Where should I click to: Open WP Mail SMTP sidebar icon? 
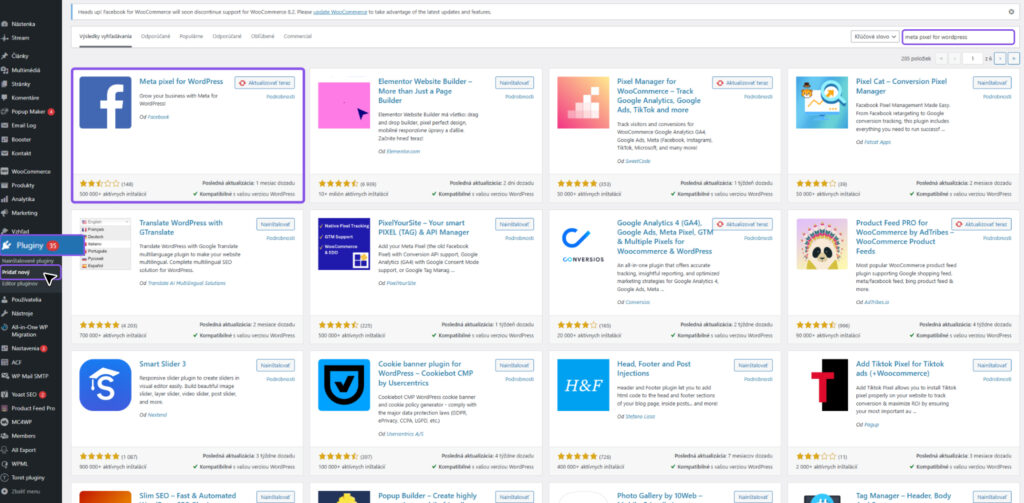tap(5, 376)
